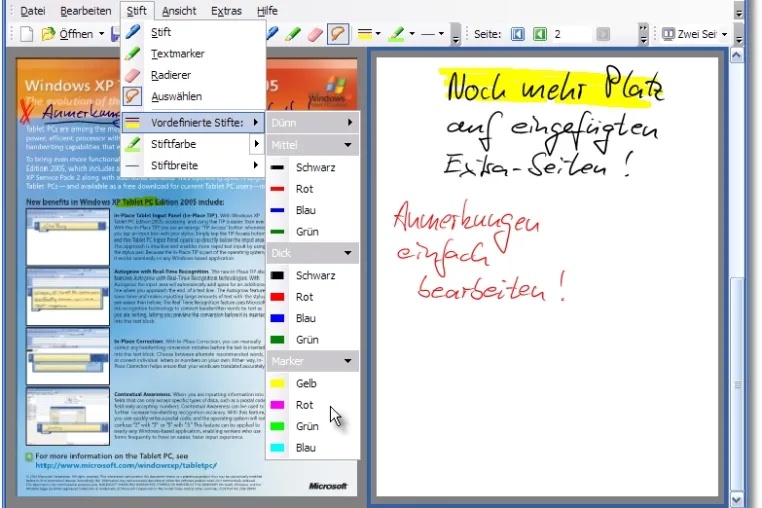This screenshot has width=762, height=508.
Task: Click the page number input field
Action: coord(571,34)
